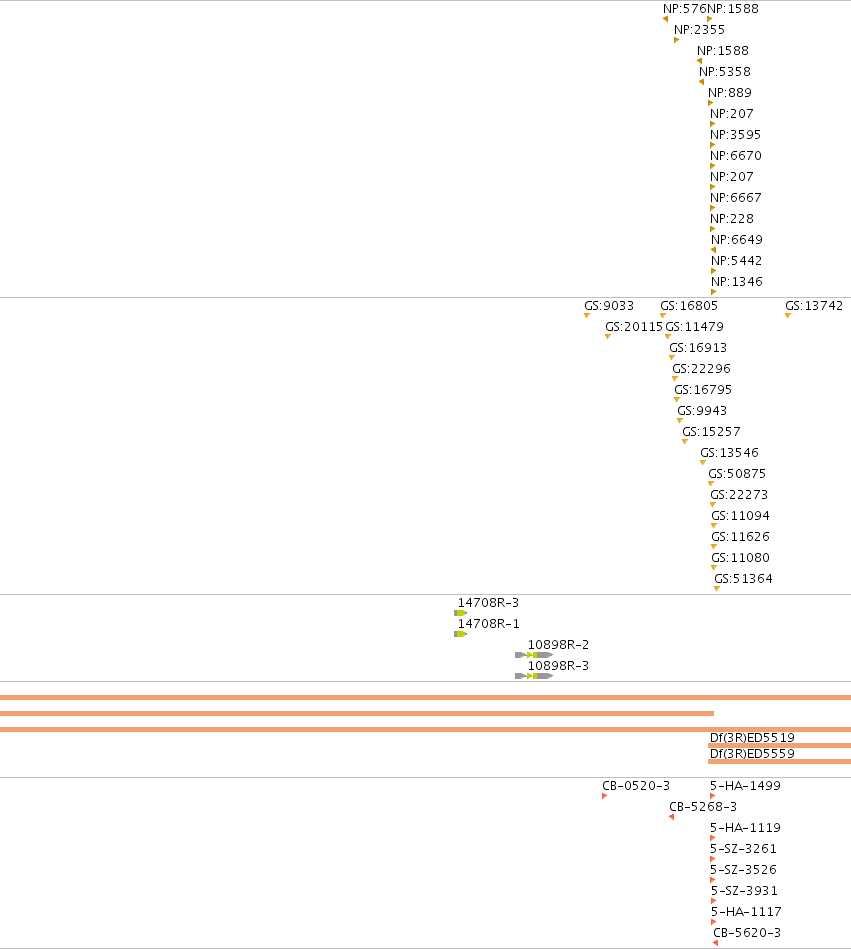
Task: Select the GS:22273 label
Action: click(739, 494)
